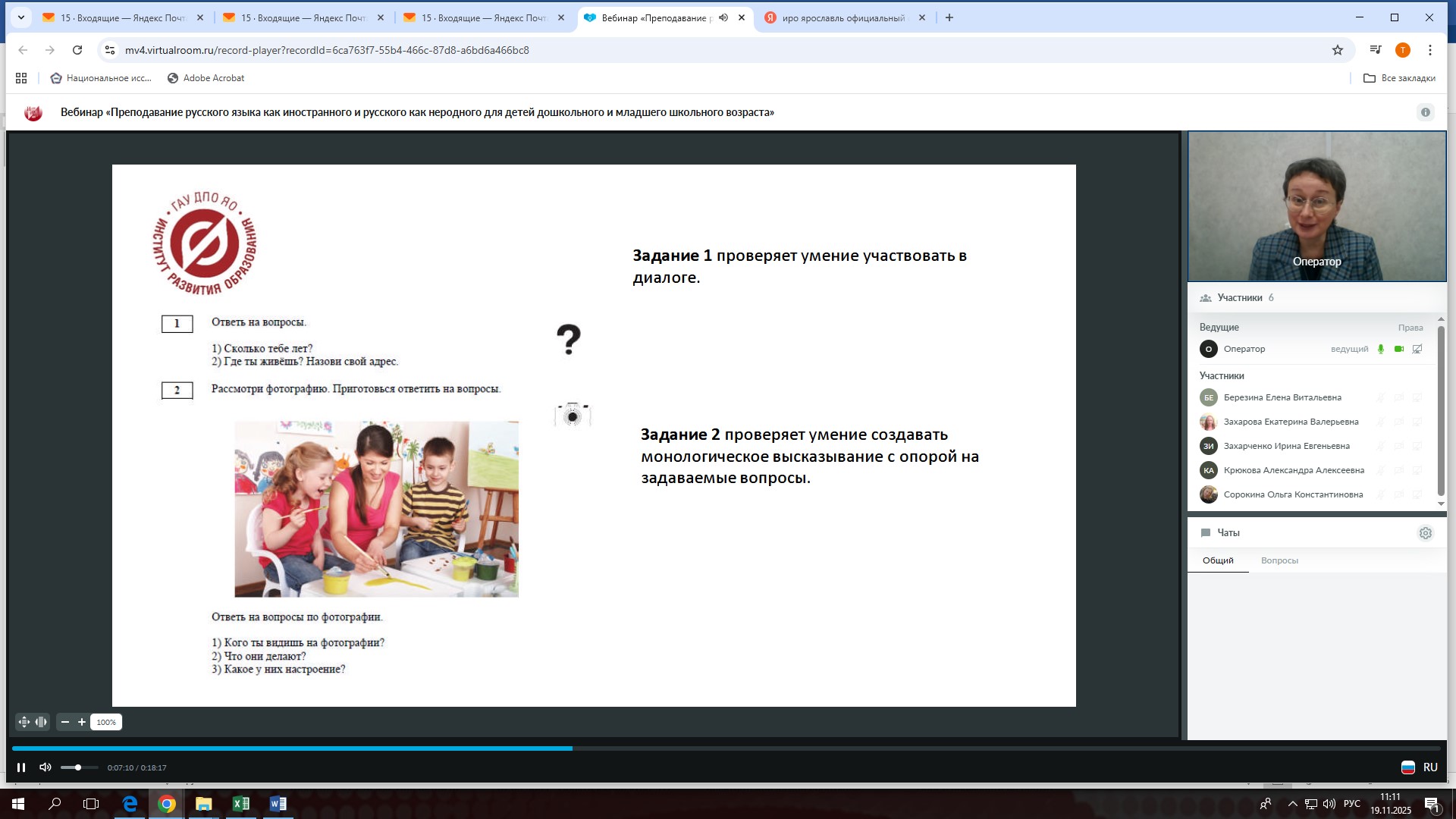Open the Adobe Acrobat bookmark

click(206, 78)
